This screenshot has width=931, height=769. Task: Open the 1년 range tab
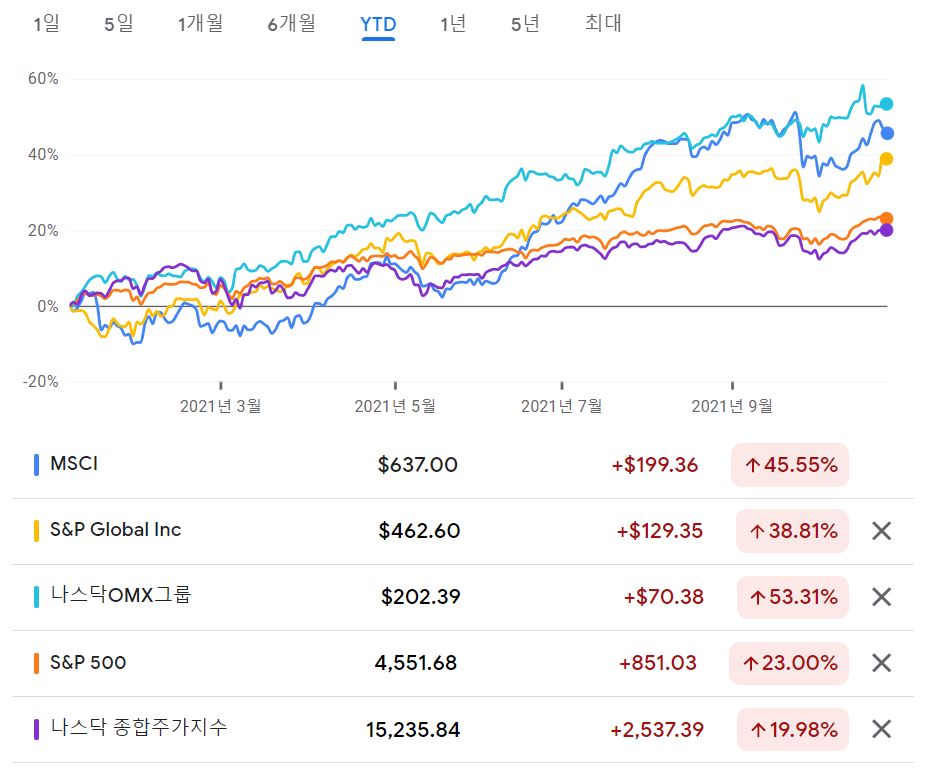pyautogui.click(x=453, y=24)
